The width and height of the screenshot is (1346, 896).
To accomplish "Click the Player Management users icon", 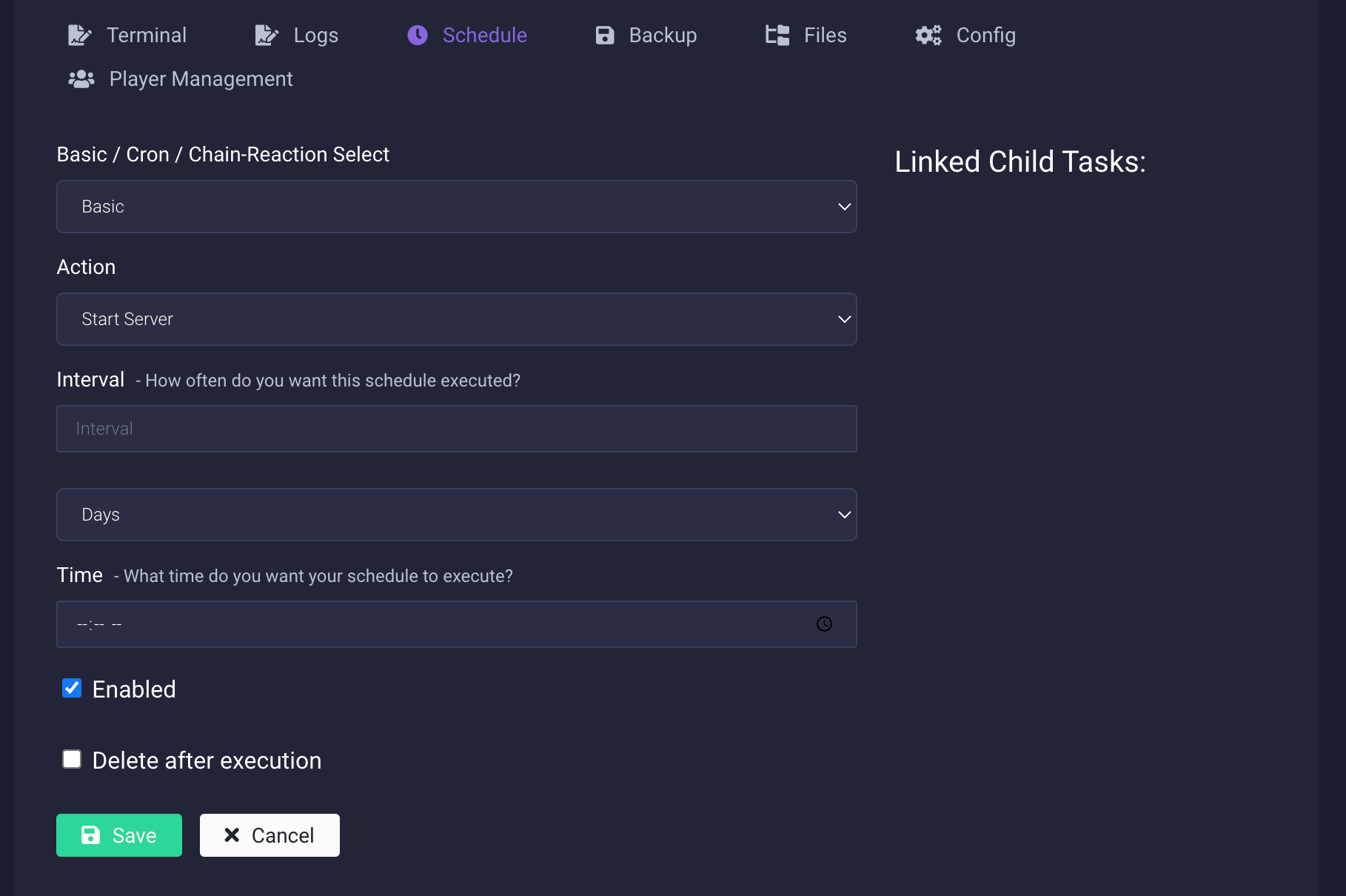I will point(81,79).
